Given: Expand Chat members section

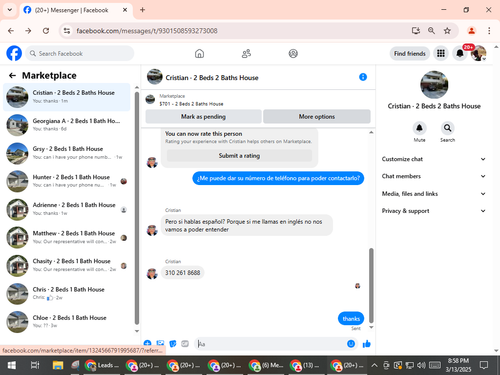Looking at the screenshot, I should pyautogui.click(x=434, y=176).
